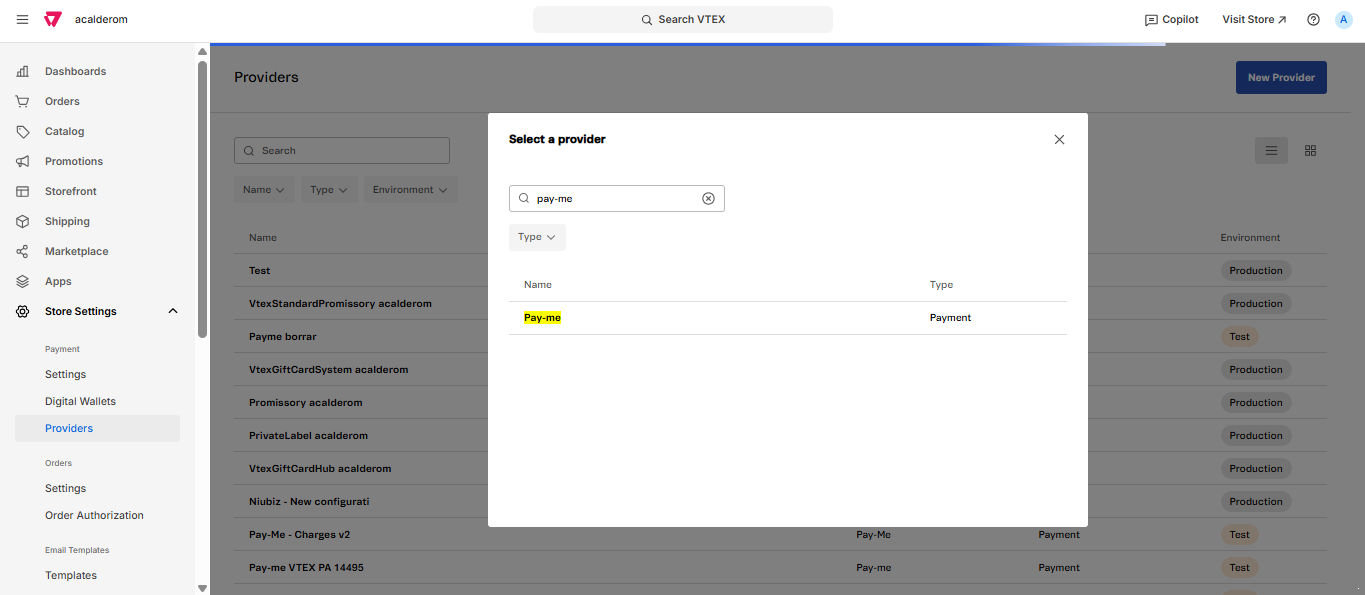Open the hamburger menu icon
Screen dimensions: 1365x595
pos(22,20)
